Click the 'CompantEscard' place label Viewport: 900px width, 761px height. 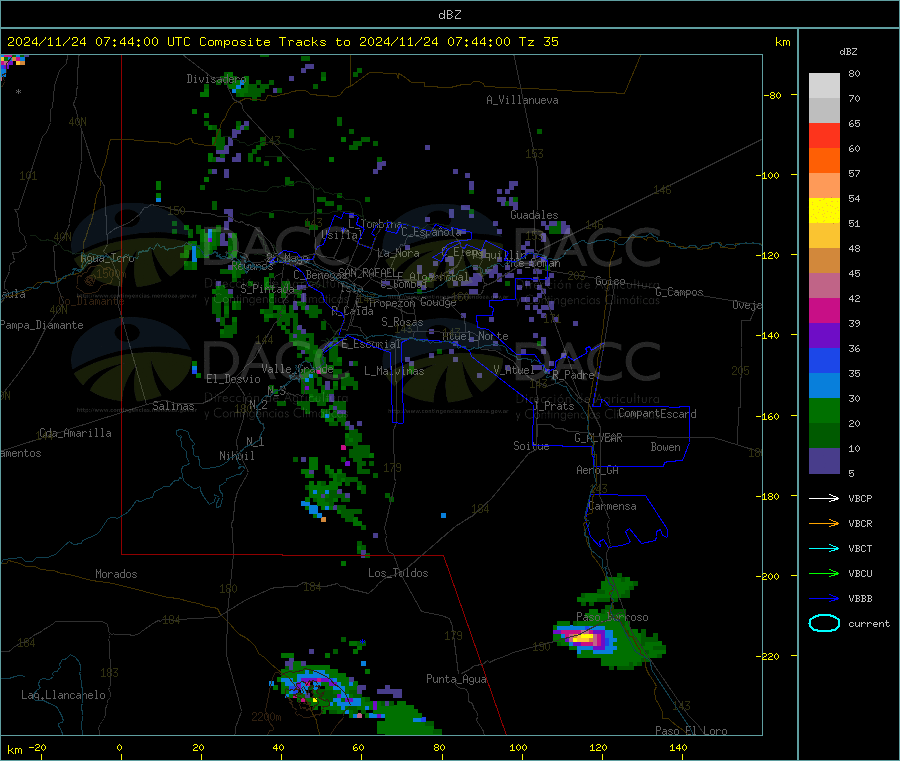657,414
